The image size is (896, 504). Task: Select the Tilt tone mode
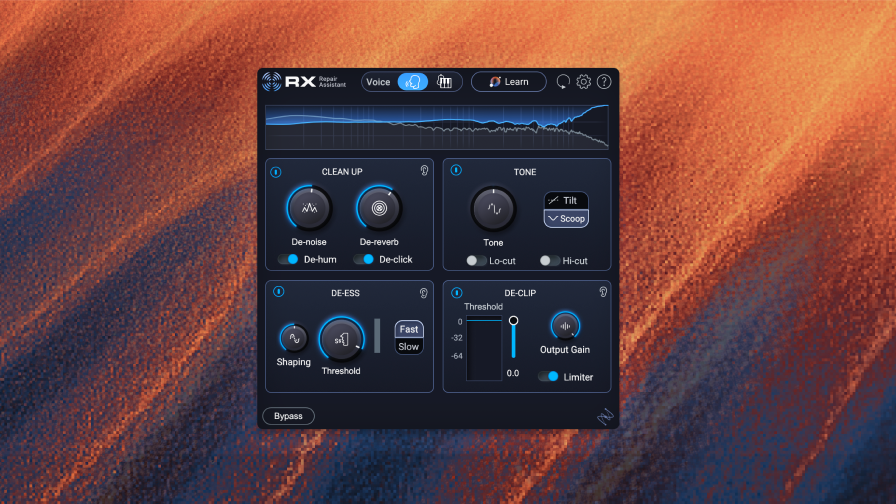566,201
